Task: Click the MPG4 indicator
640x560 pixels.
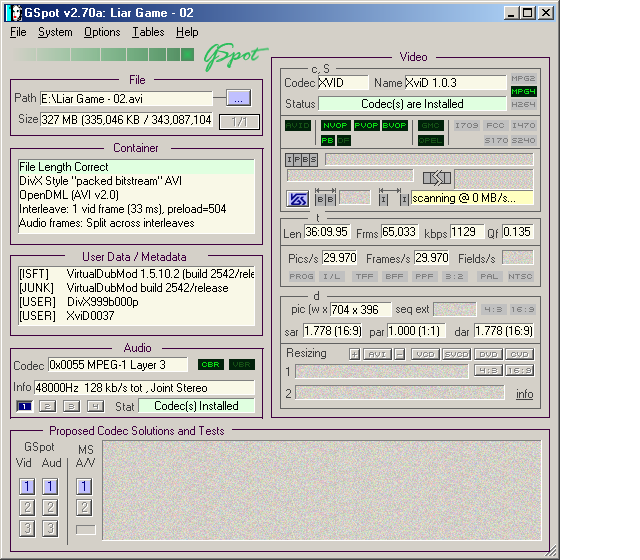Action: coord(523,91)
